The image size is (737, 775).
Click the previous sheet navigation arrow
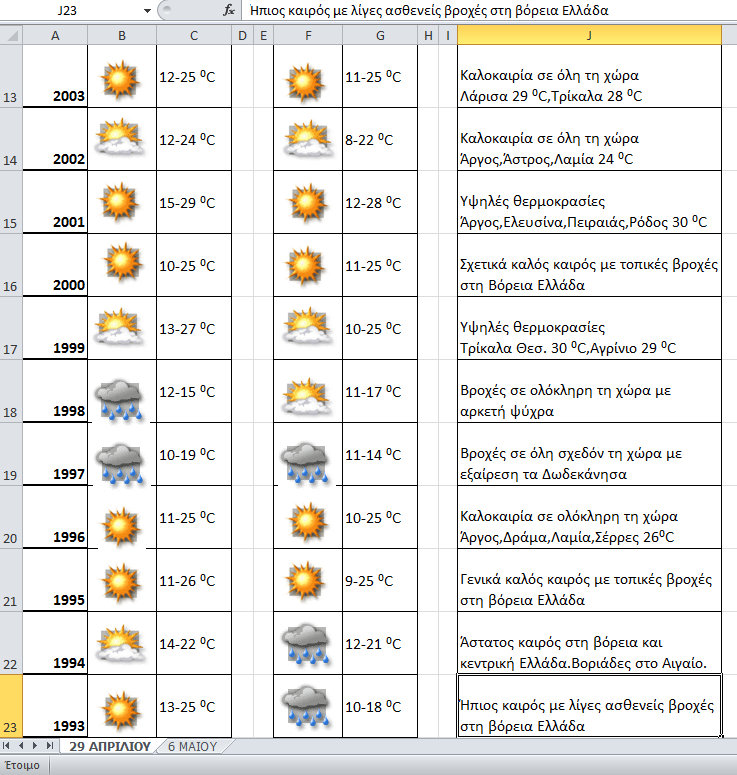22,746
